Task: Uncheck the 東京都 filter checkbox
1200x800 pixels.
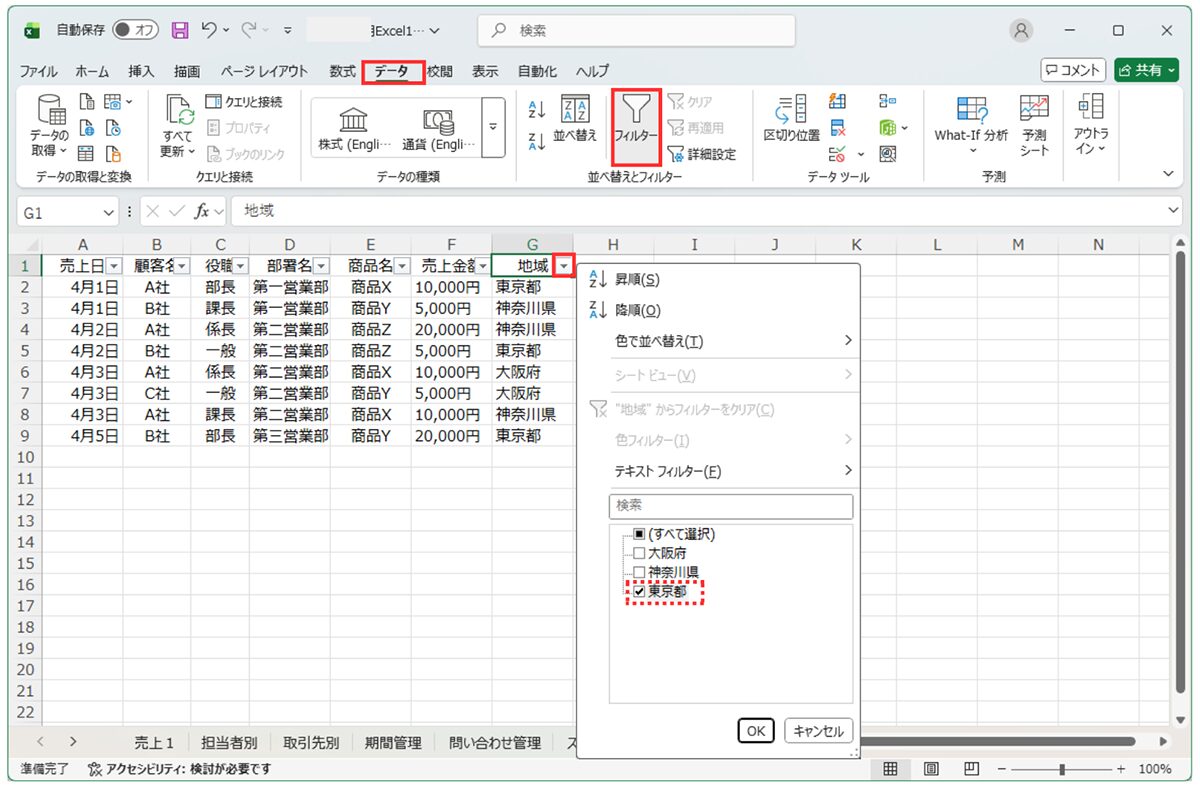Action: pos(640,592)
